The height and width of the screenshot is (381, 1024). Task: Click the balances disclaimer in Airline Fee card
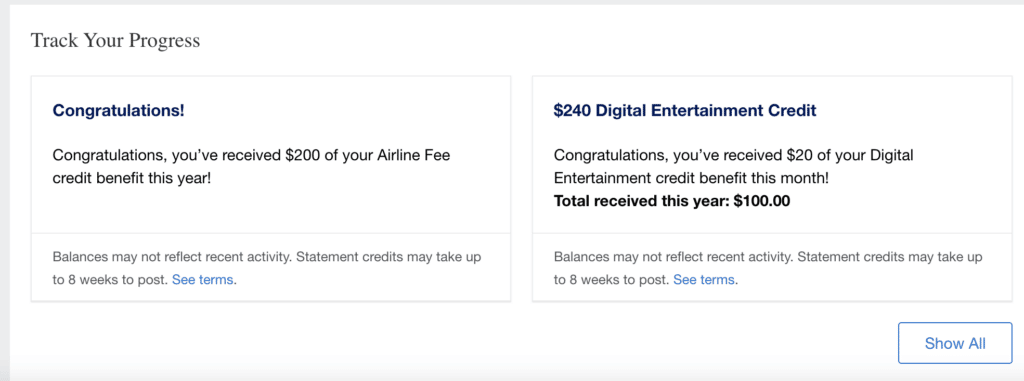coord(266,268)
